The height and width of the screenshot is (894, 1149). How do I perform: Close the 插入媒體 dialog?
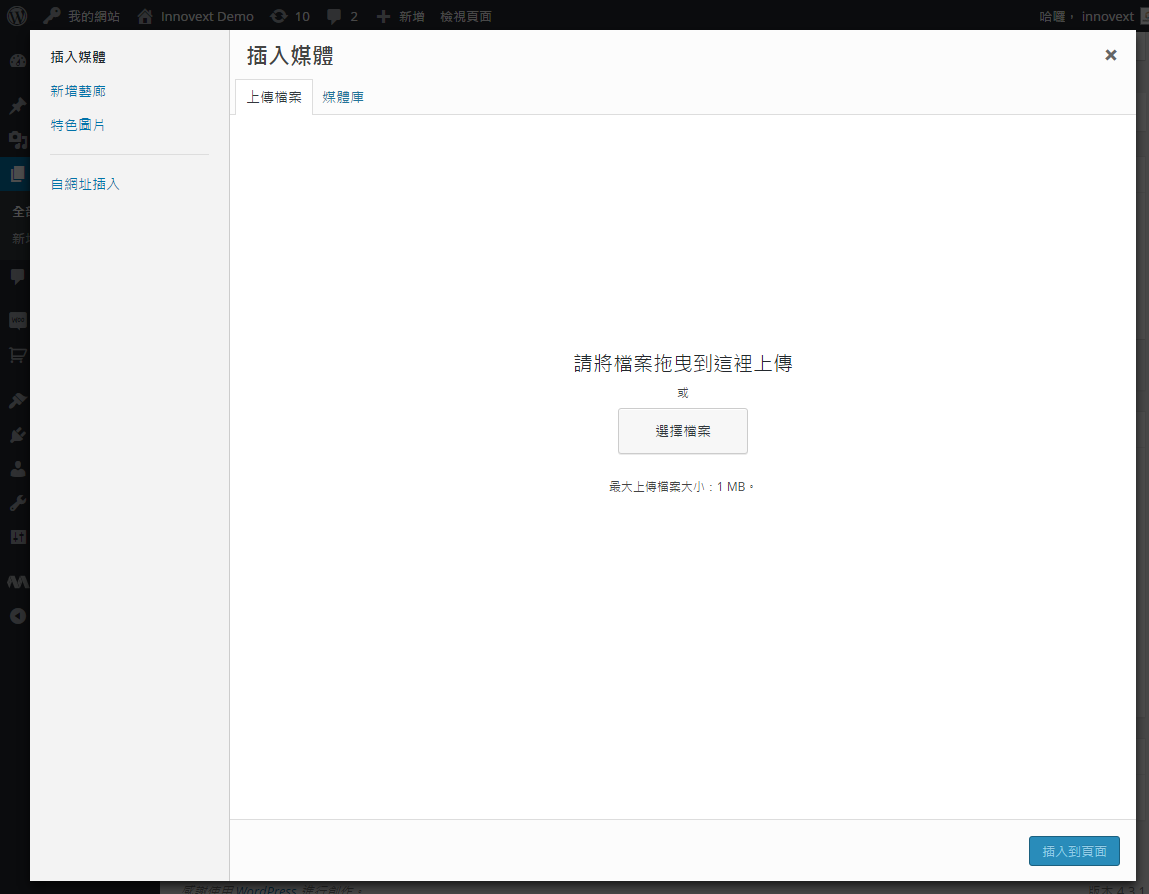pyautogui.click(x=1110, y=55)
